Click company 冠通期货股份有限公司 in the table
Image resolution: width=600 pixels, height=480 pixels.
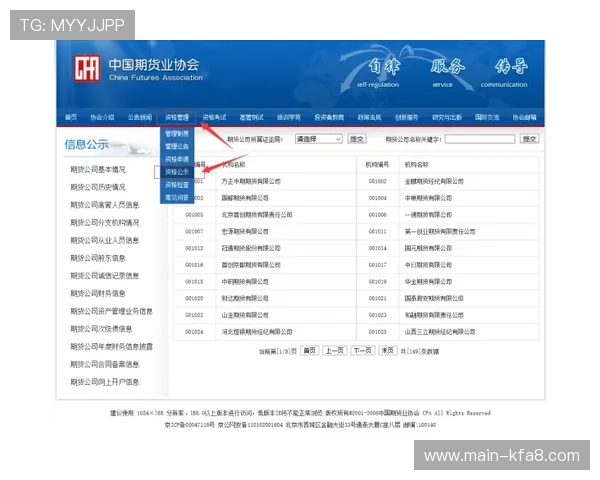pyautogui.click(x=251, y=248)
